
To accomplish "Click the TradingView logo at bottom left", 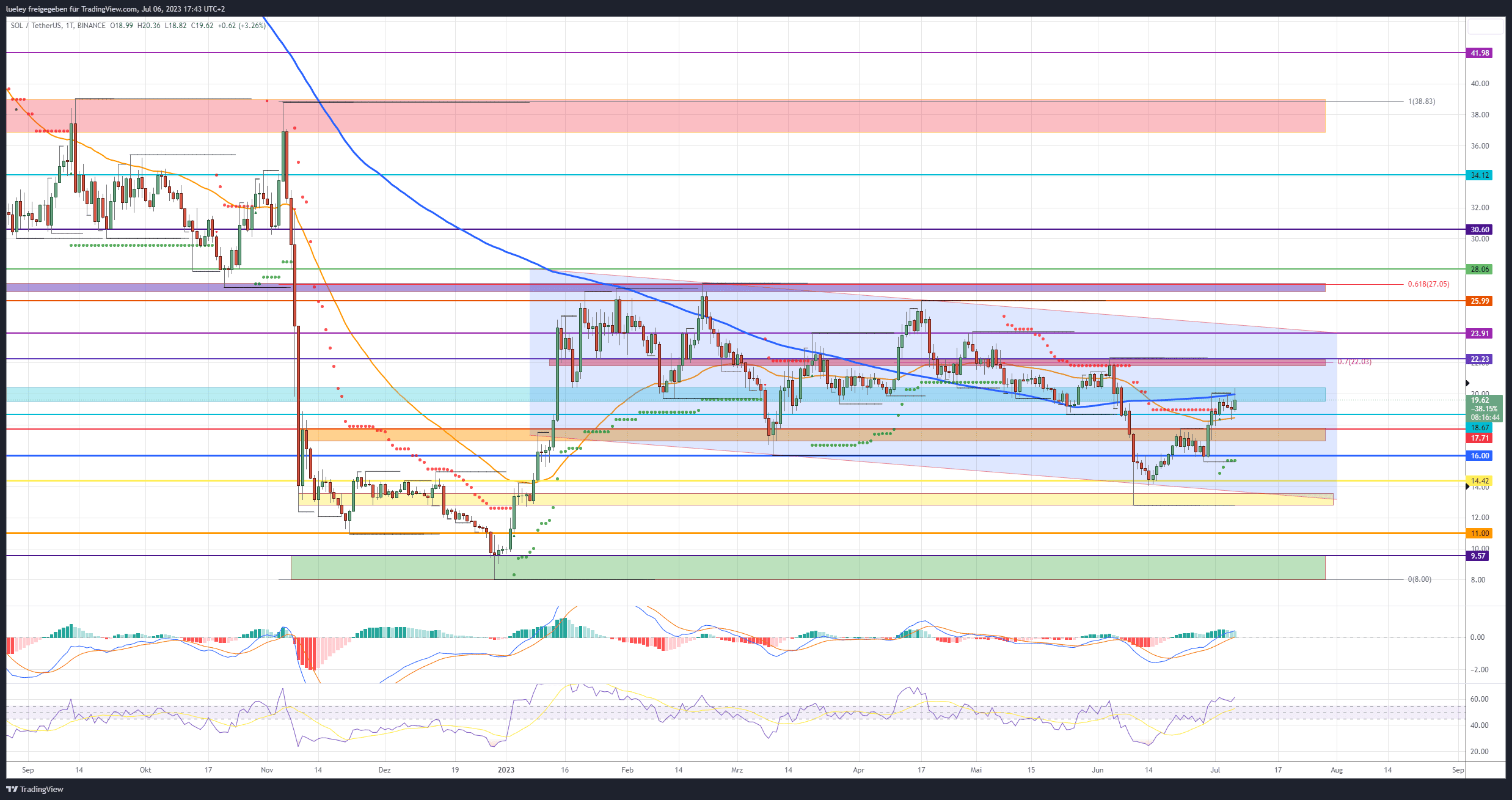I will (35, 789).
